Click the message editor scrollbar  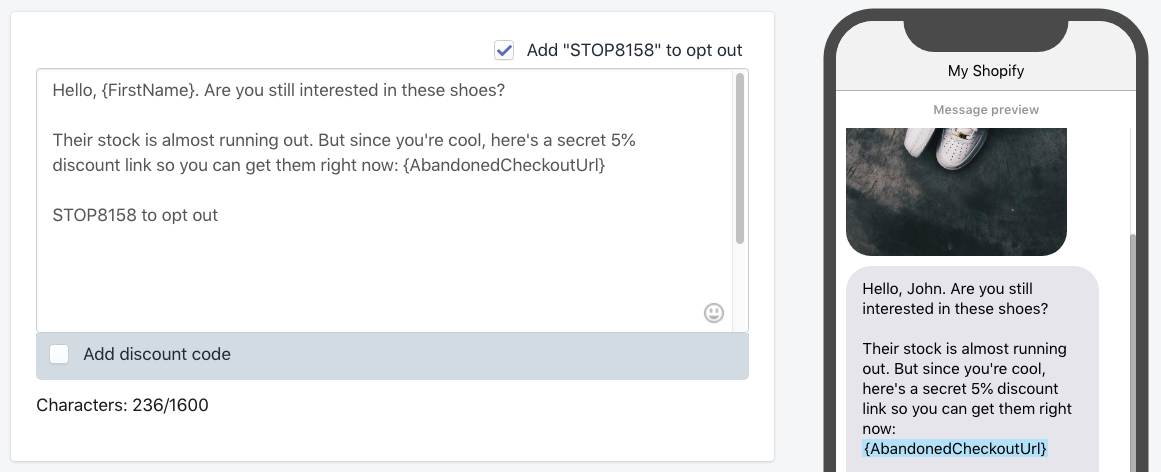(x=740, y=159)
